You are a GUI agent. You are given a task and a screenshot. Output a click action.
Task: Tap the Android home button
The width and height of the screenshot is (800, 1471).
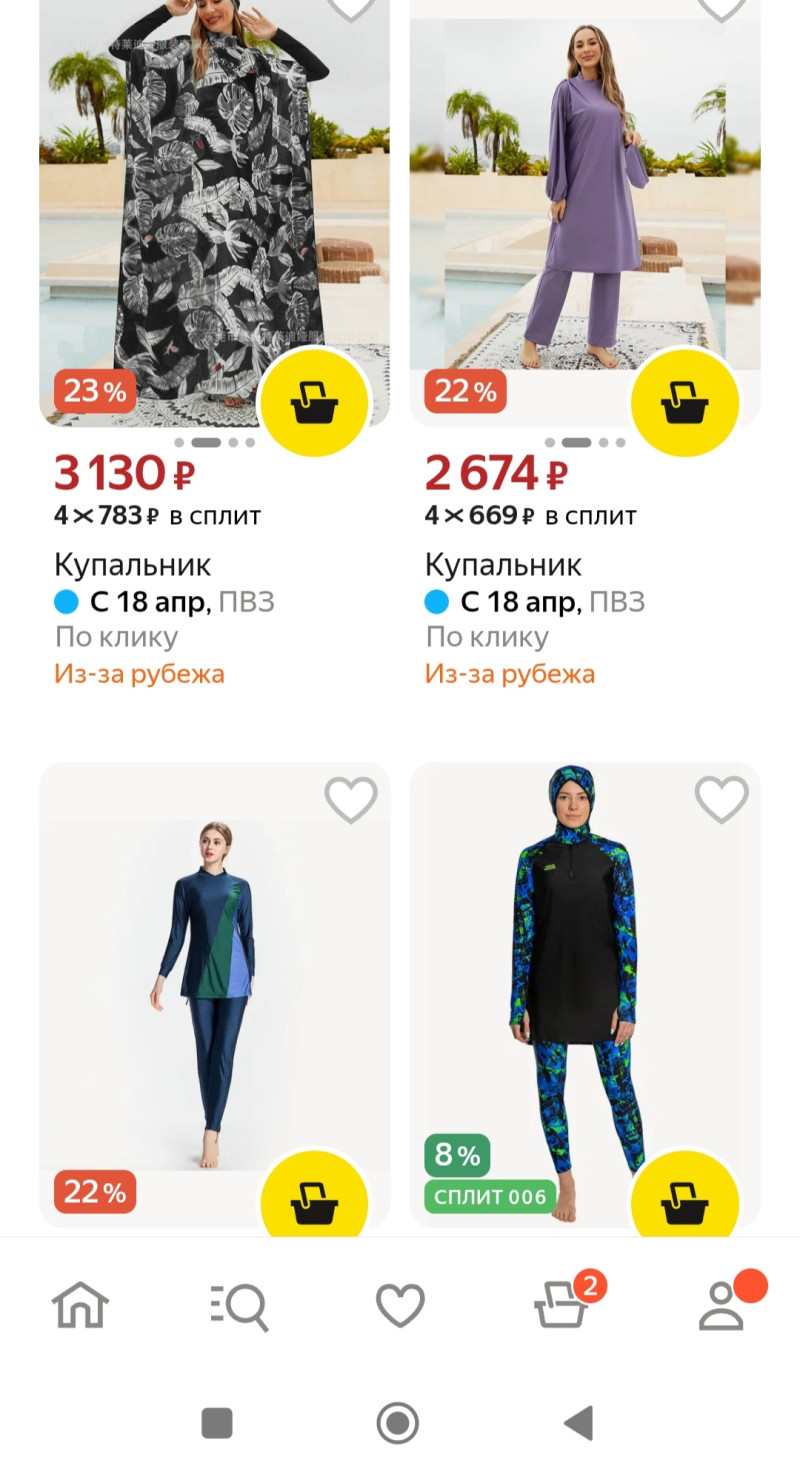398,1422
